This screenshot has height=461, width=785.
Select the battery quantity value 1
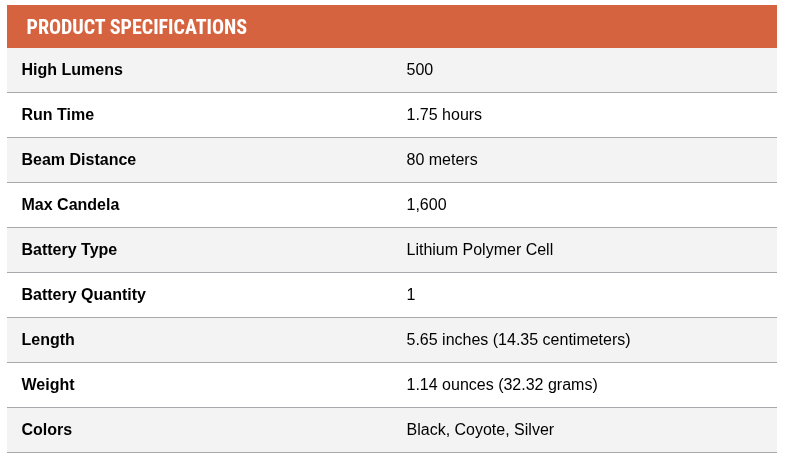point(411,295)
